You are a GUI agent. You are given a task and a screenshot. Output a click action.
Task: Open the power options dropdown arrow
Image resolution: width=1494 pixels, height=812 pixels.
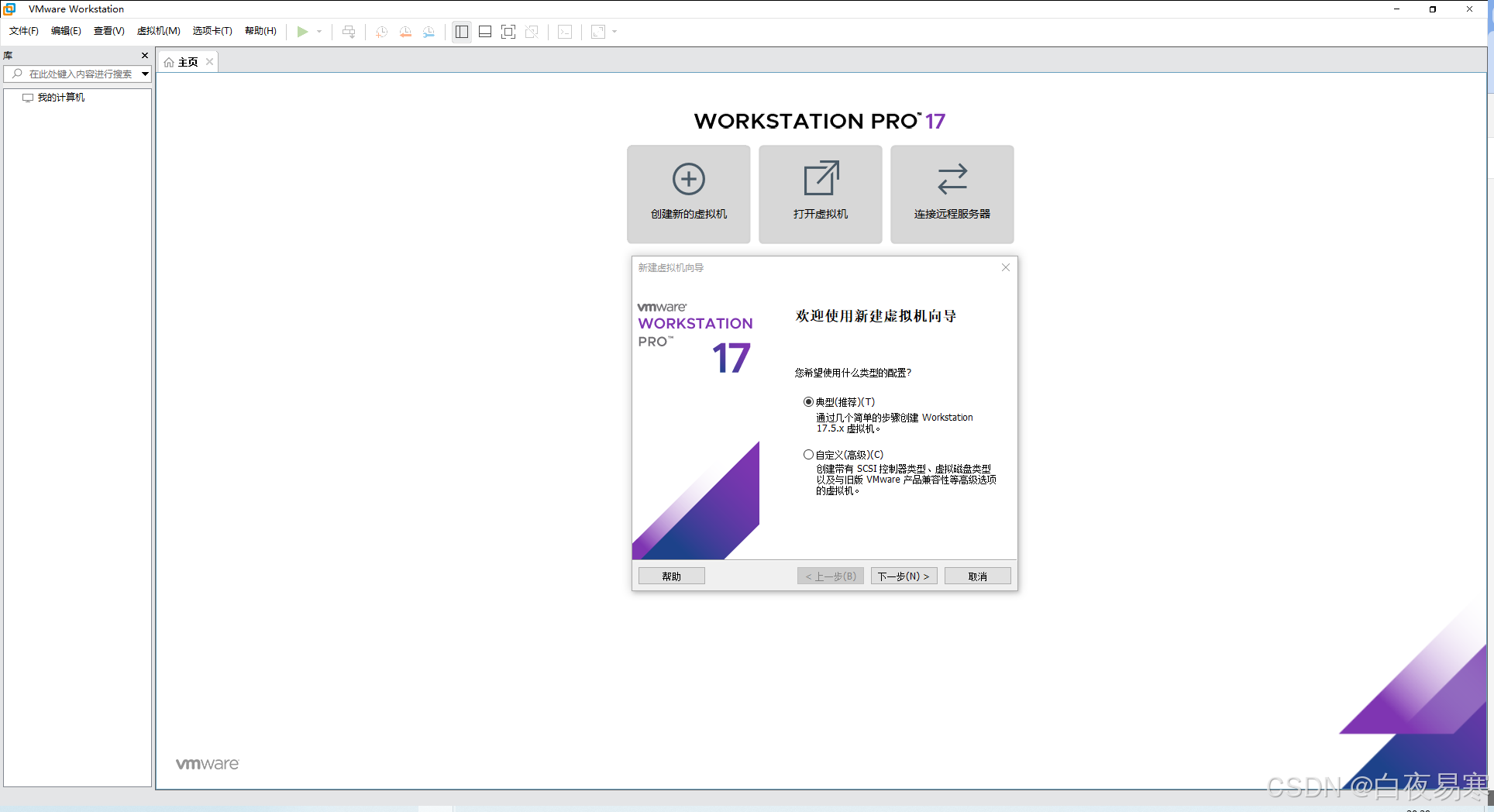pyautogui.click(x=319, y=32)
